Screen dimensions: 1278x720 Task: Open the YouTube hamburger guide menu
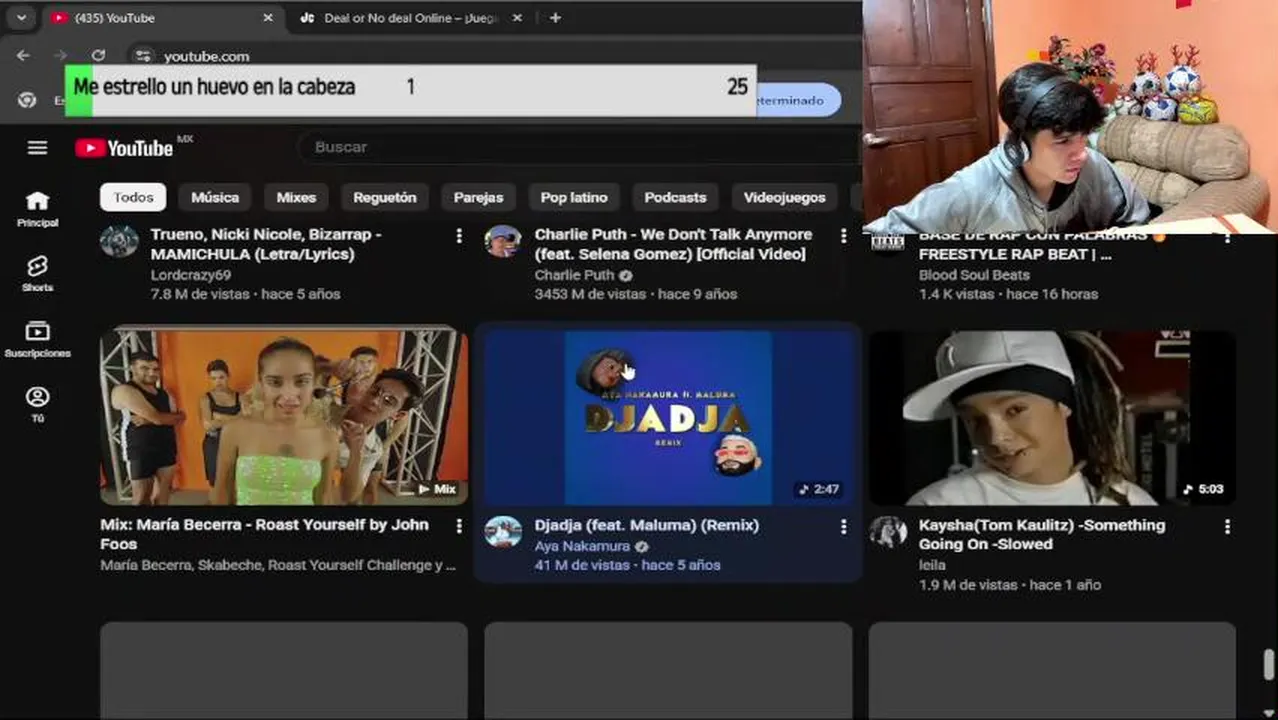click(x=37, y=148)
